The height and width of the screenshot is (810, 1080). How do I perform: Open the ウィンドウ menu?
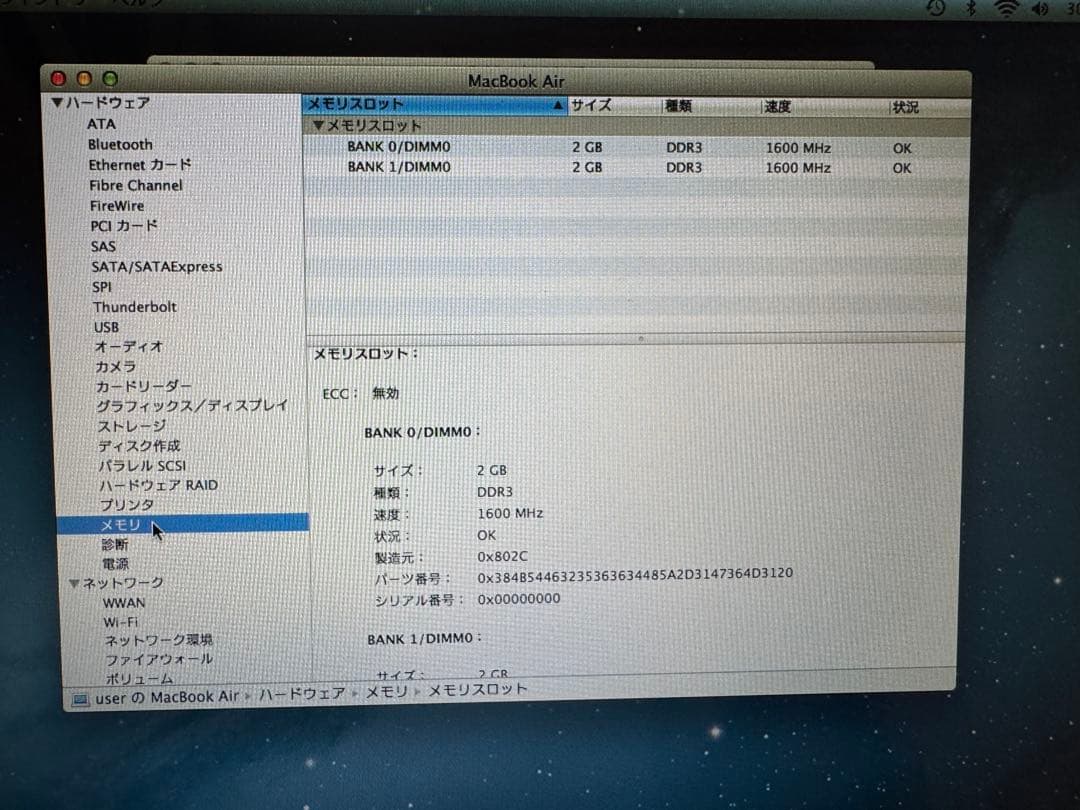(45, 4)
